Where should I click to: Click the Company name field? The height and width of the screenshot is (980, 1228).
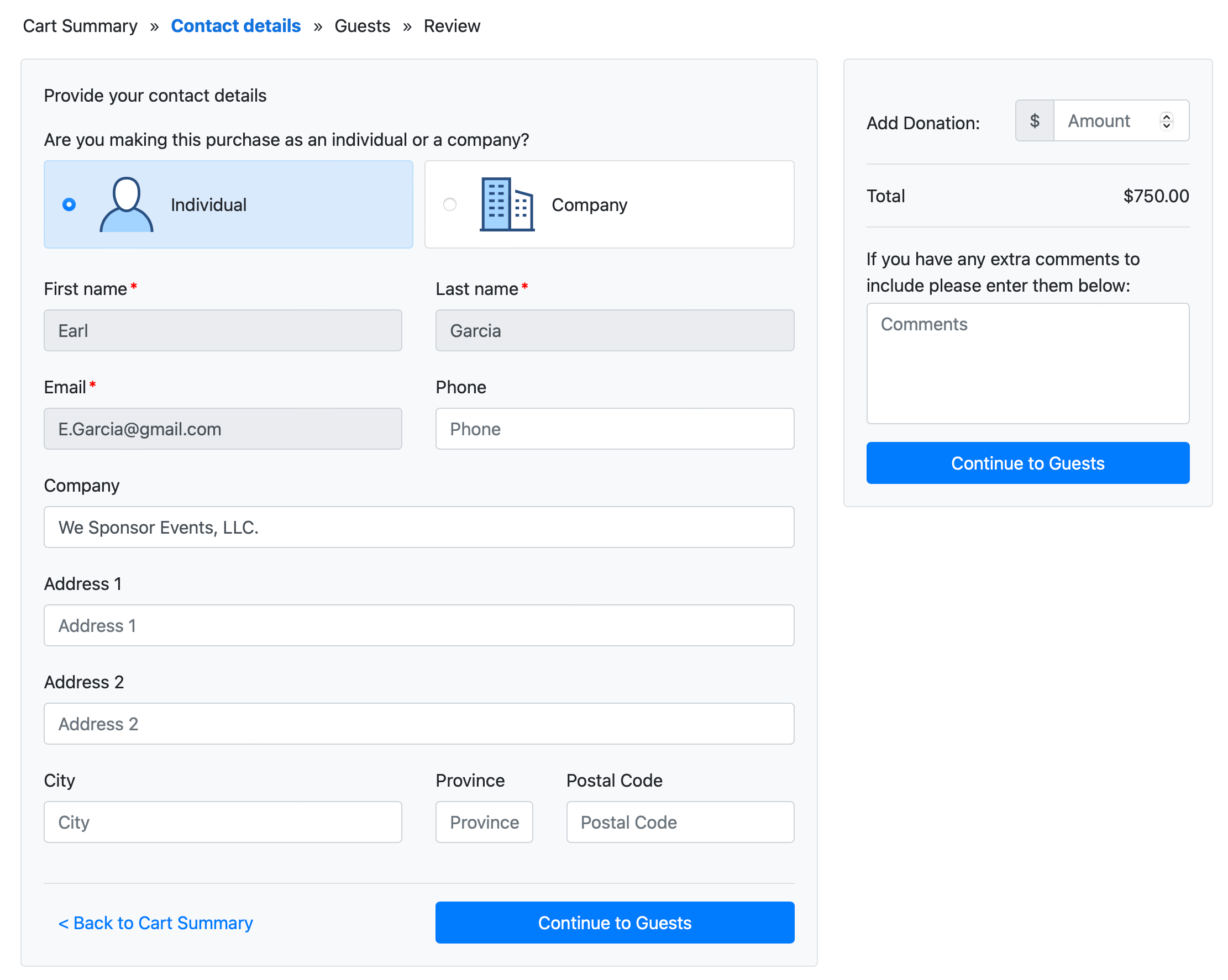(x=419, y=528)
